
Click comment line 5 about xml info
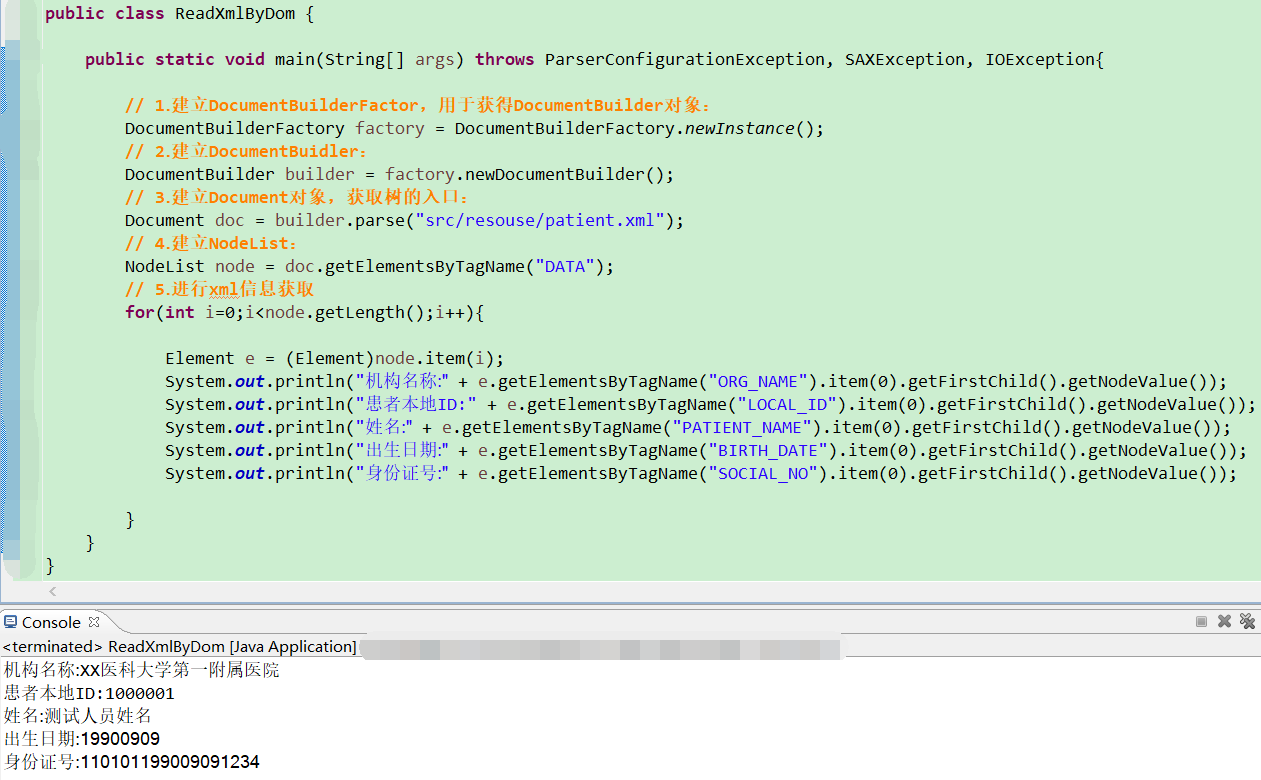tap(220, 289)
